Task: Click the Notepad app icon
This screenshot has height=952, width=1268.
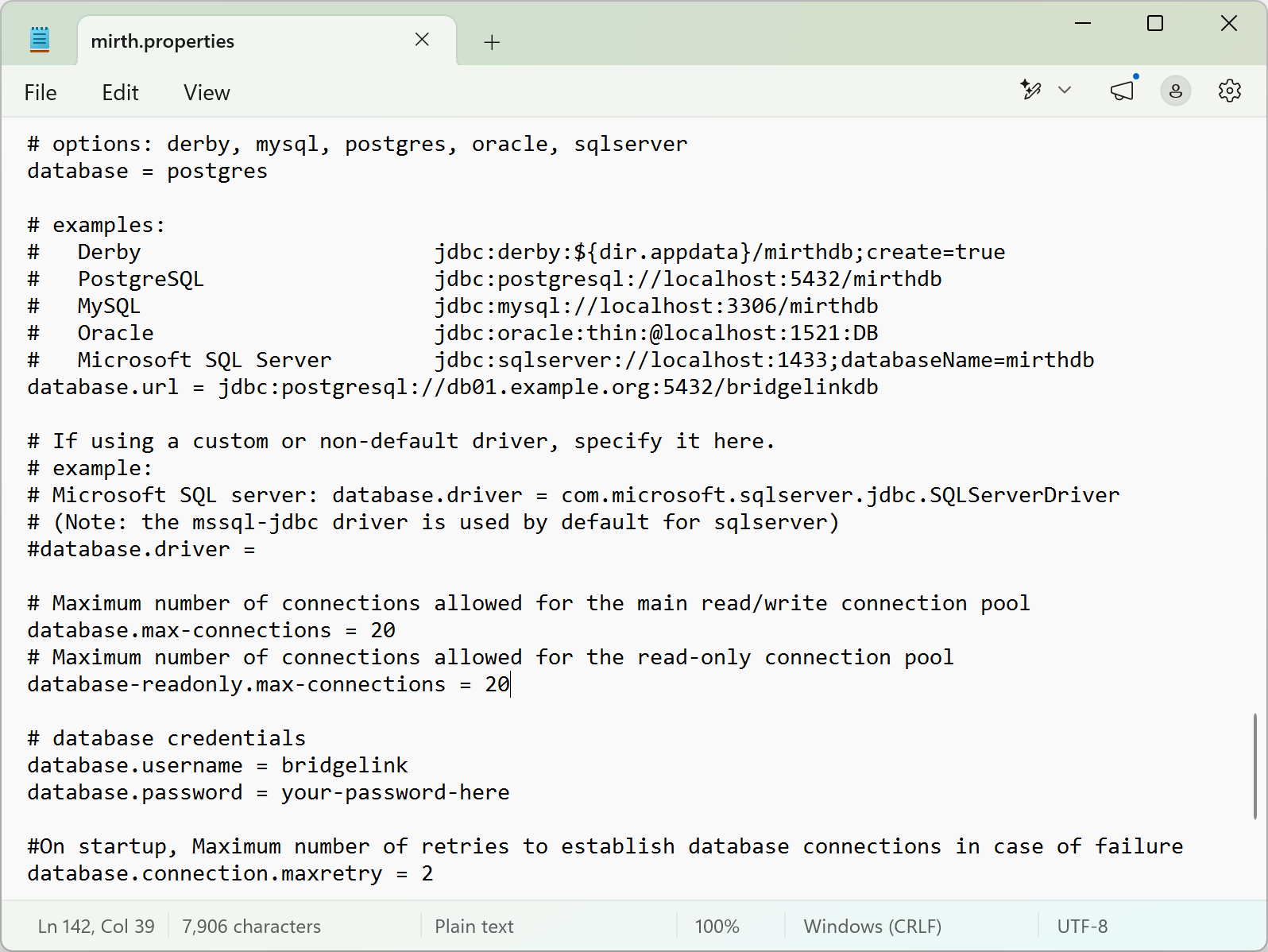Action: click(x=40, y=40)
